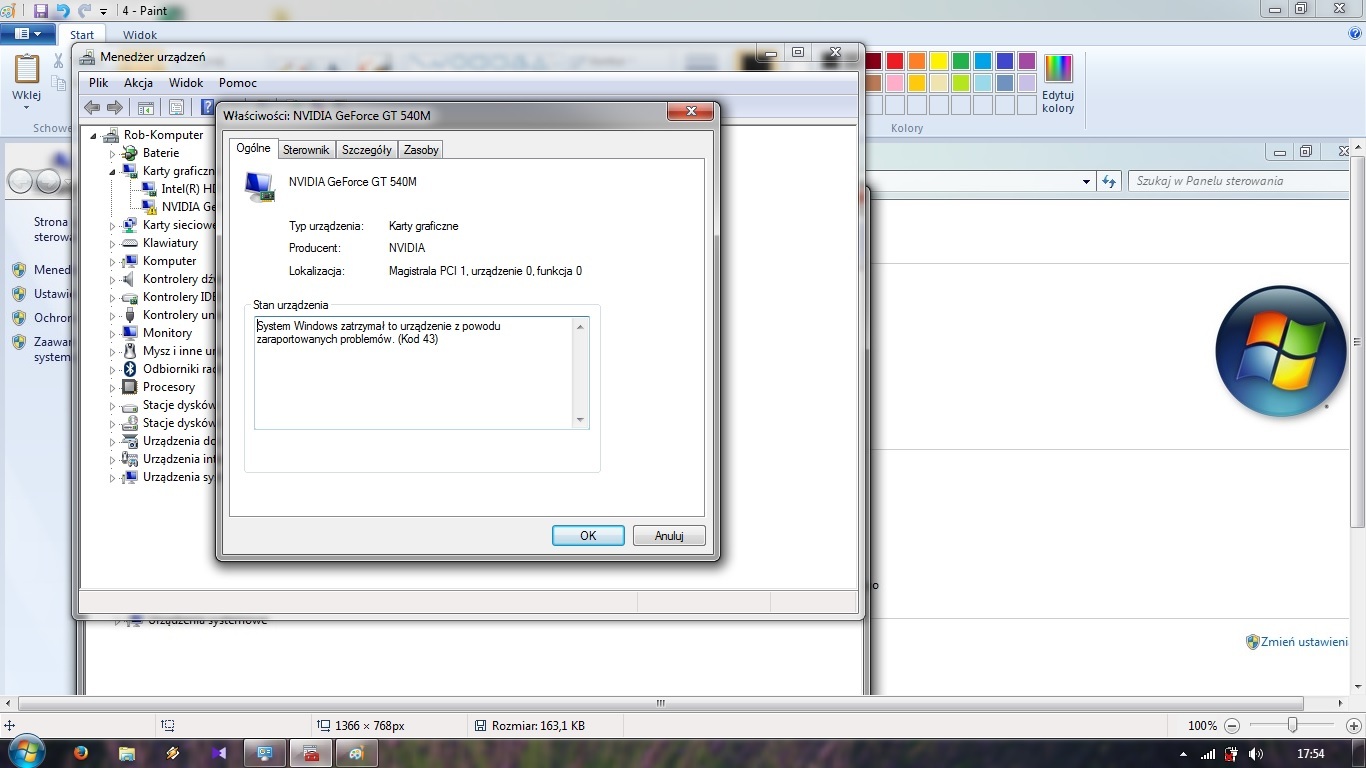Close the NVIDIA GeForce properties dialog

click(690, 111)
